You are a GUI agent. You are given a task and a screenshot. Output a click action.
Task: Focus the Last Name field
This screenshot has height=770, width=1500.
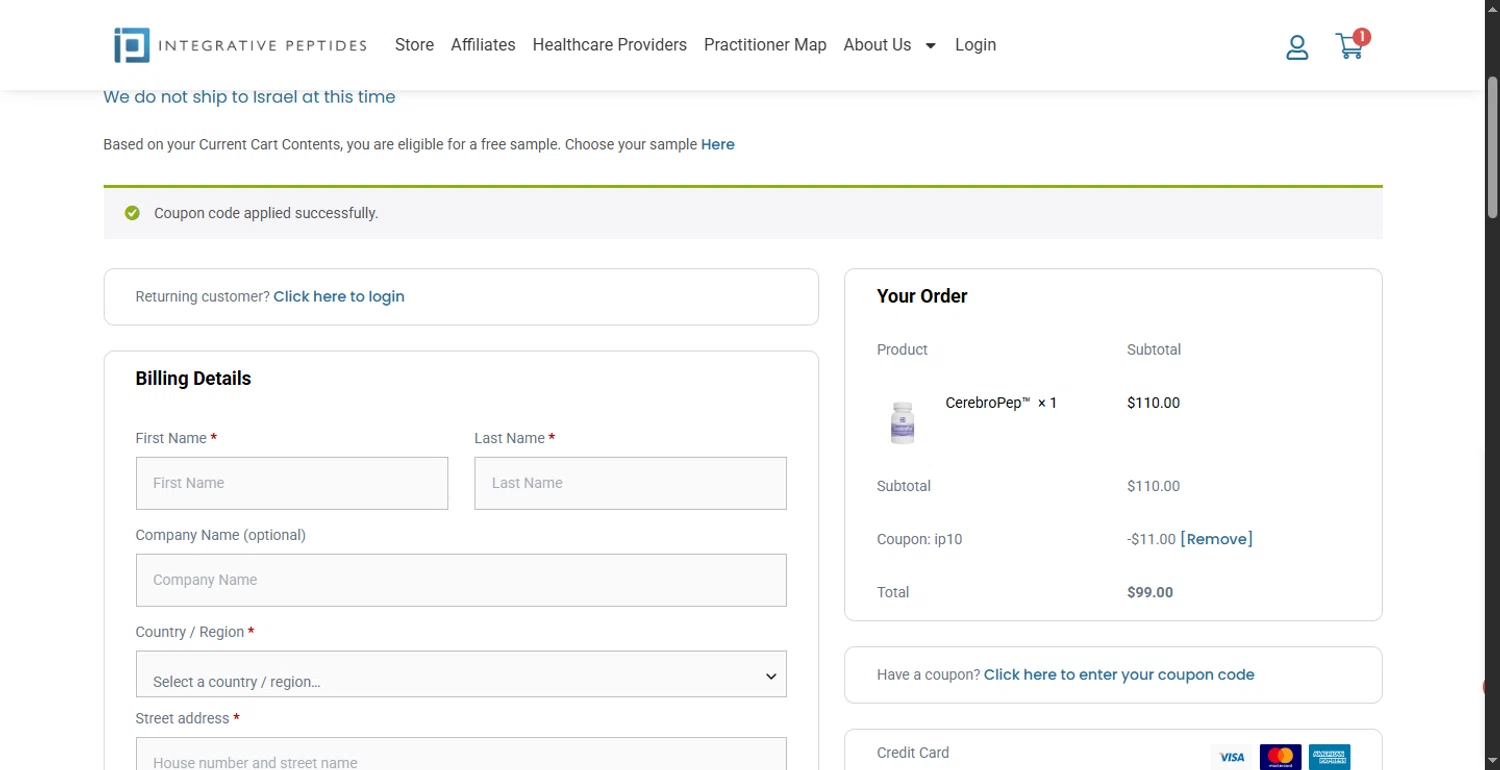[630, 483]
